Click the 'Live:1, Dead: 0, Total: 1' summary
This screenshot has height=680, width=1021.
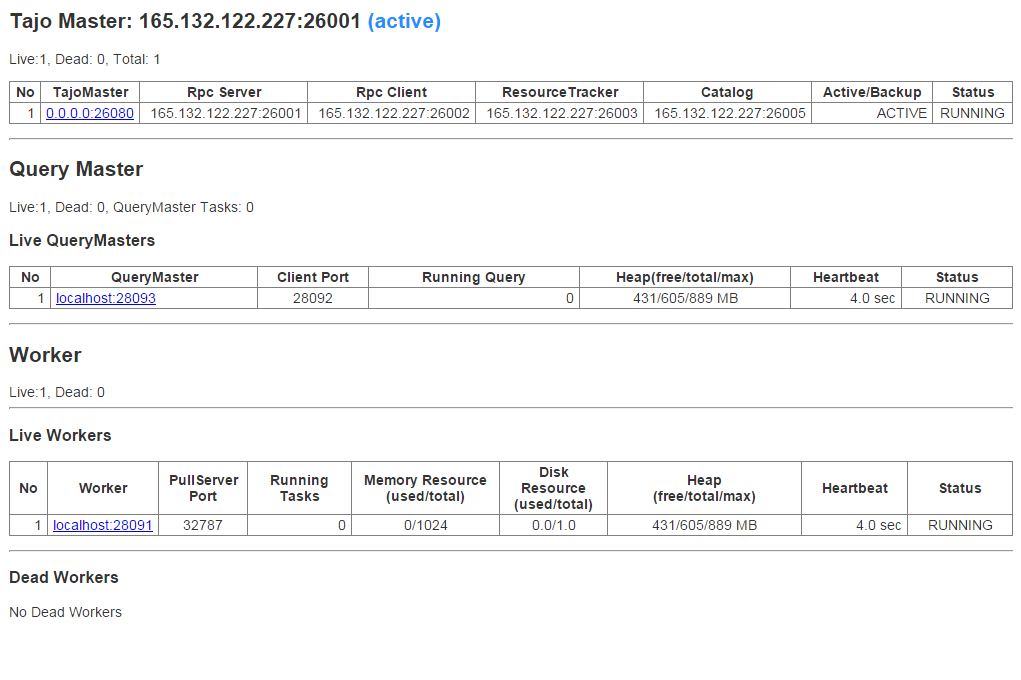coord(85,59)
